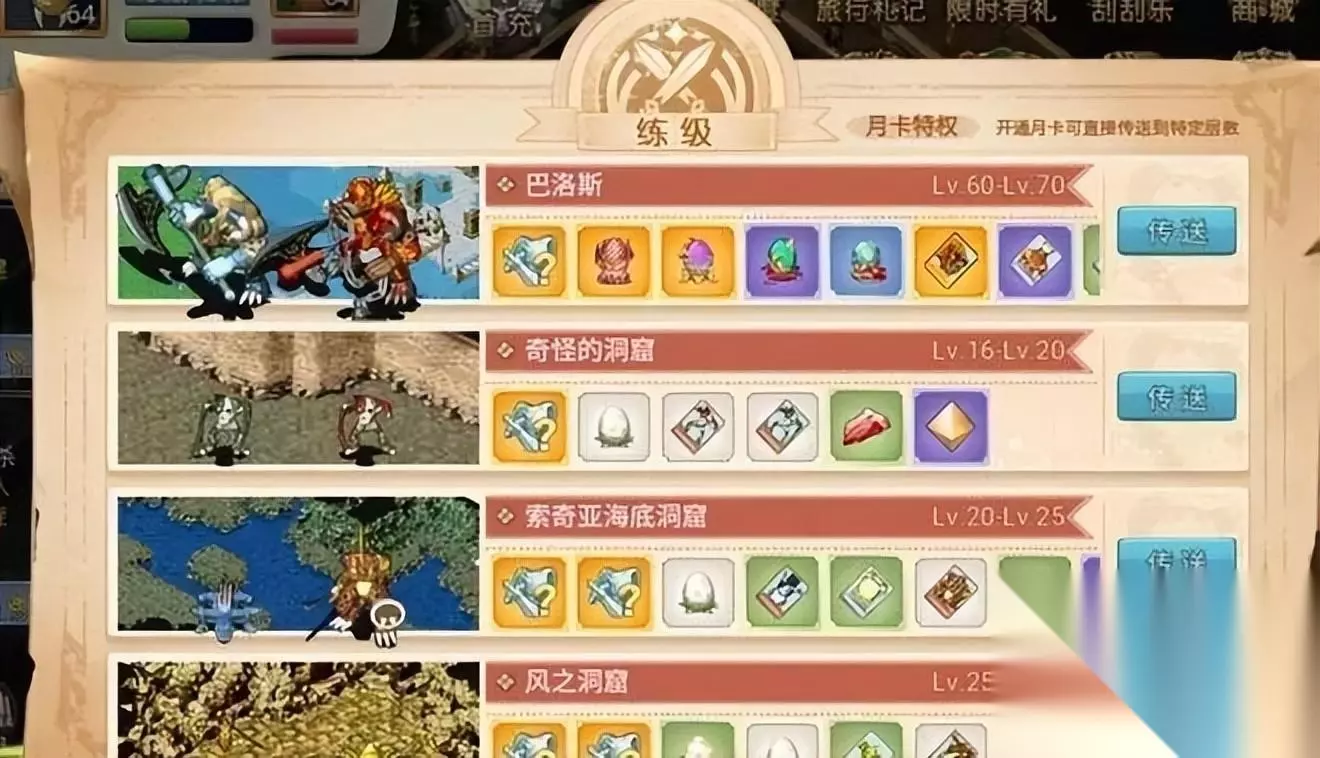This screenshot has width=1320, height=758.
Task: Select the first mystery equipment icon in 巴洛斯
Action: coord(529,261)
